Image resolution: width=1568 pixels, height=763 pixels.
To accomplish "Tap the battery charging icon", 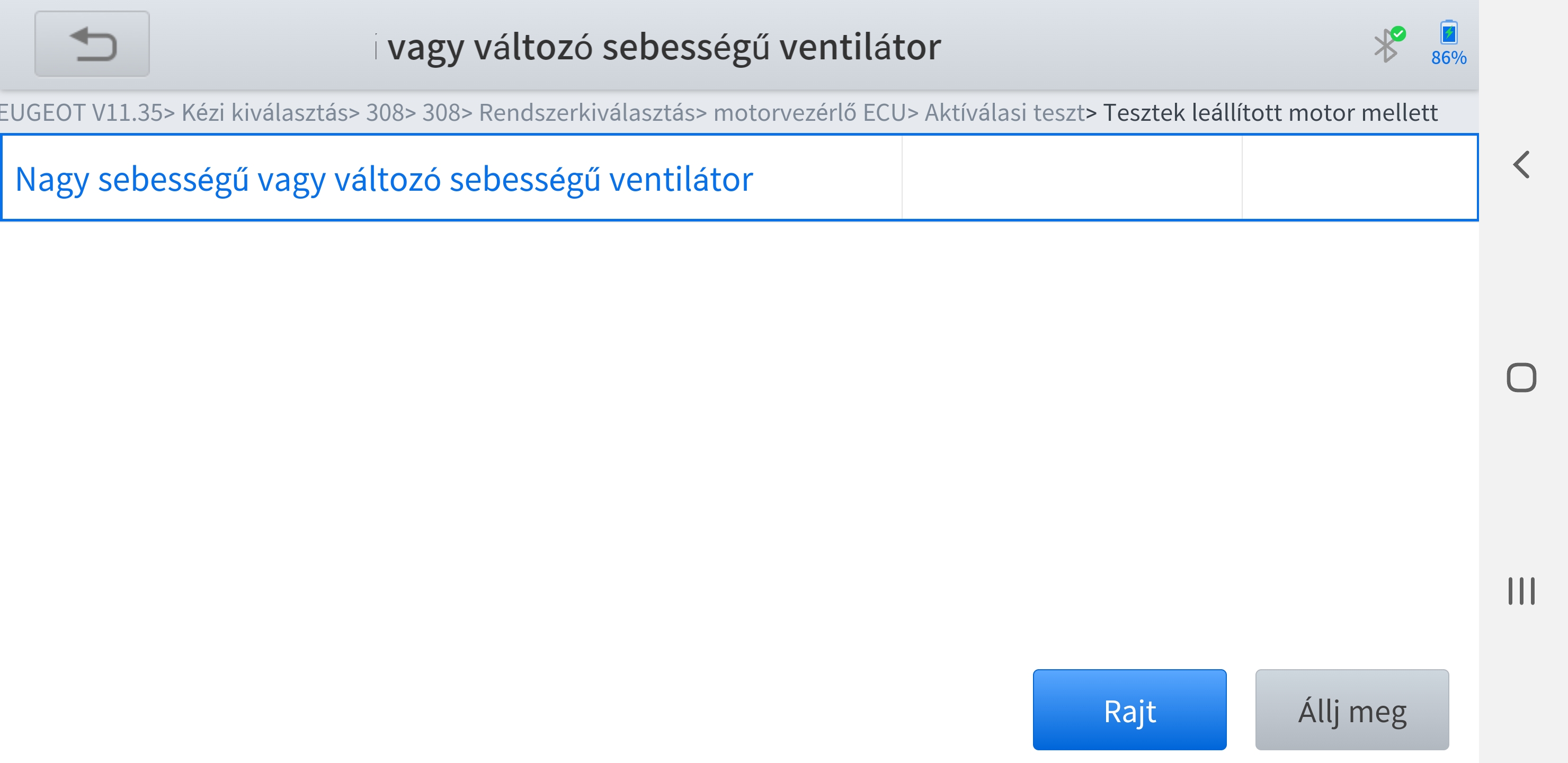I will (x=1448, y=33).
